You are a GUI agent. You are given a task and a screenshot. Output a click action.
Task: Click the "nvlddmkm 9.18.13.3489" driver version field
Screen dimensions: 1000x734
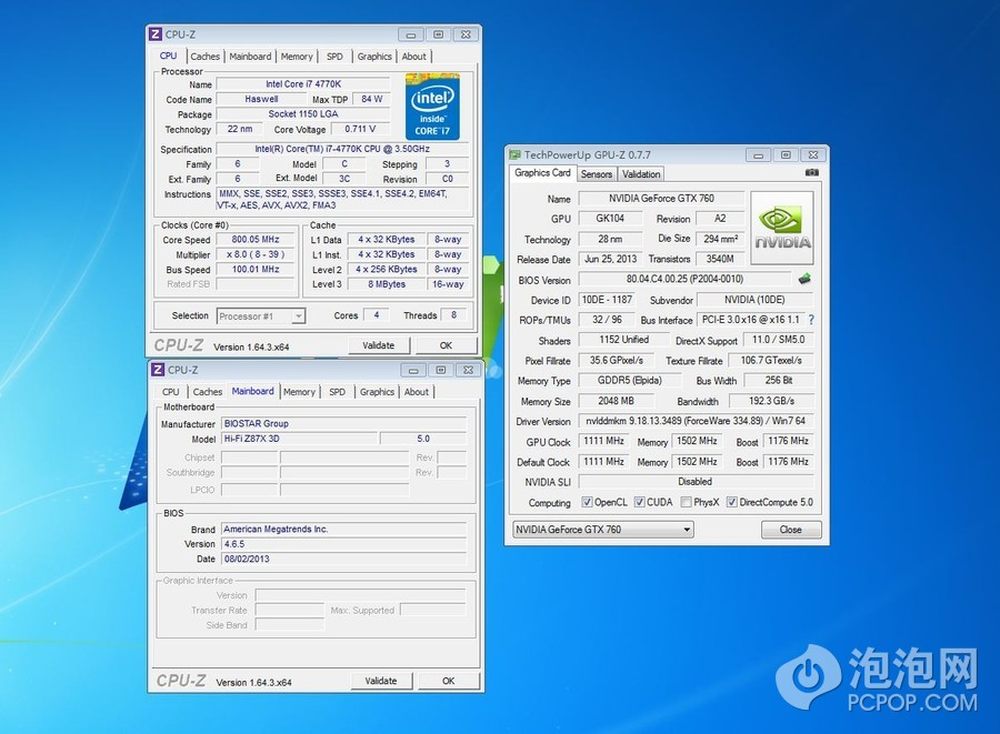click(696, 421)
